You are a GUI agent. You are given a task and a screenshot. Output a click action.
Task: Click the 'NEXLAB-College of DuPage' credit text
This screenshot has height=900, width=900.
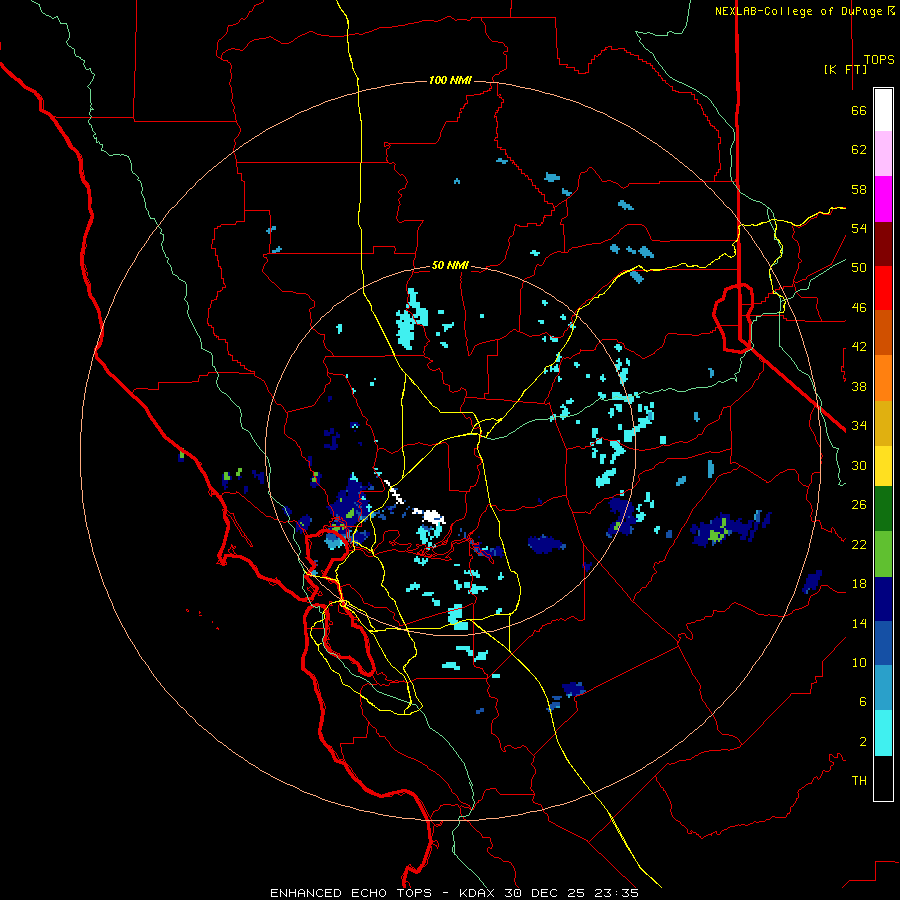[x=798, y=11]
